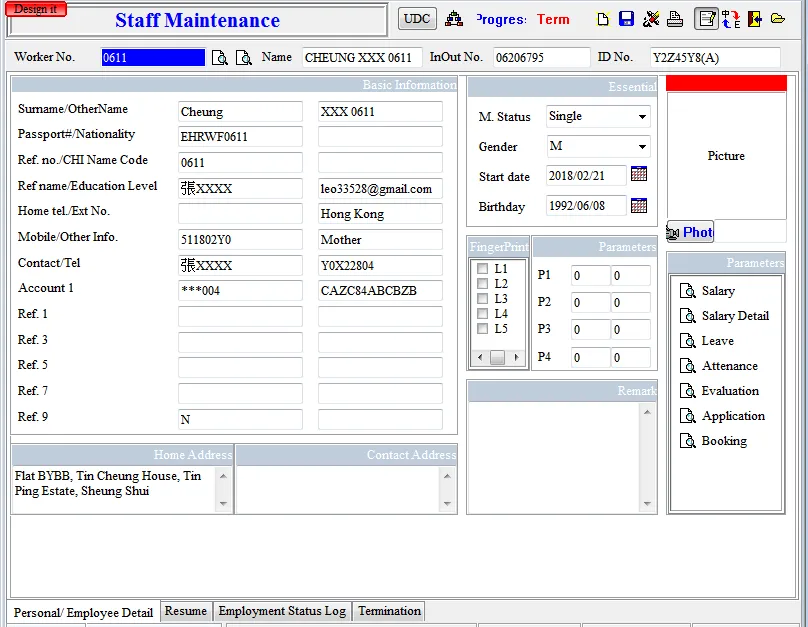The width and height of the screenshot is (808, 627).
Task: Switch to the Resume tab
Action: [x=186, y=611]
